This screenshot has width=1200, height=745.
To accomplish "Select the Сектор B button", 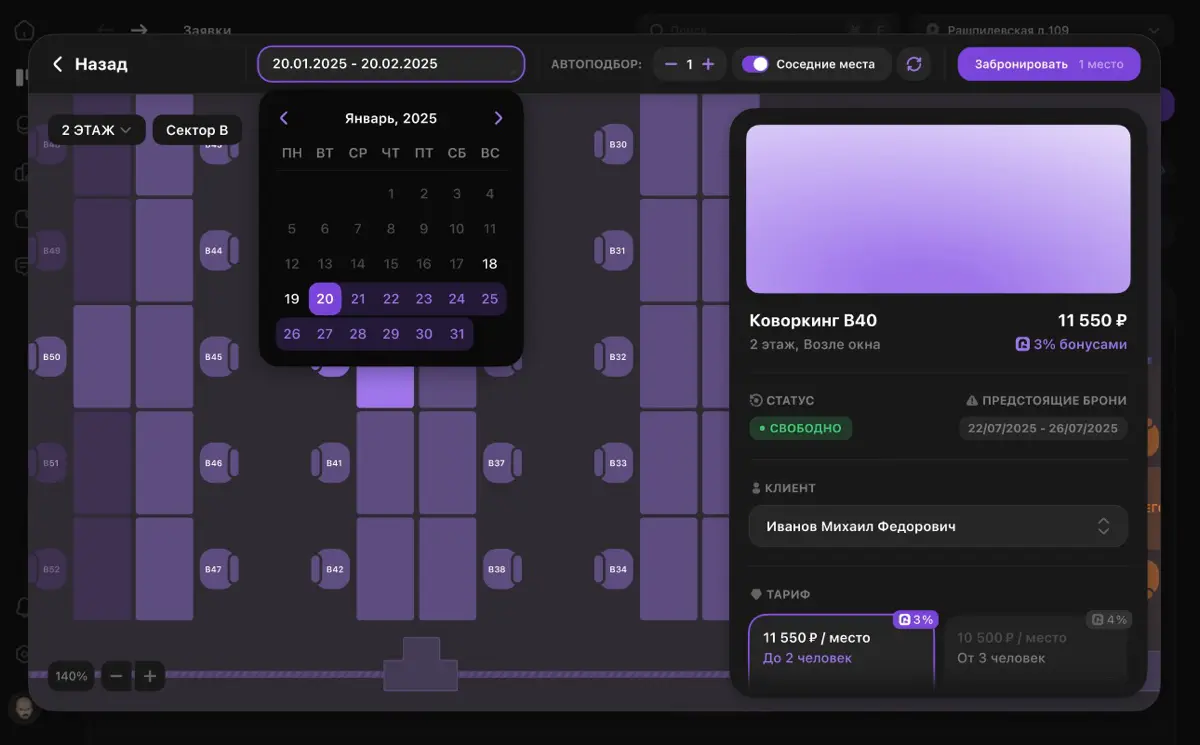I will click(x=197, y=130).
